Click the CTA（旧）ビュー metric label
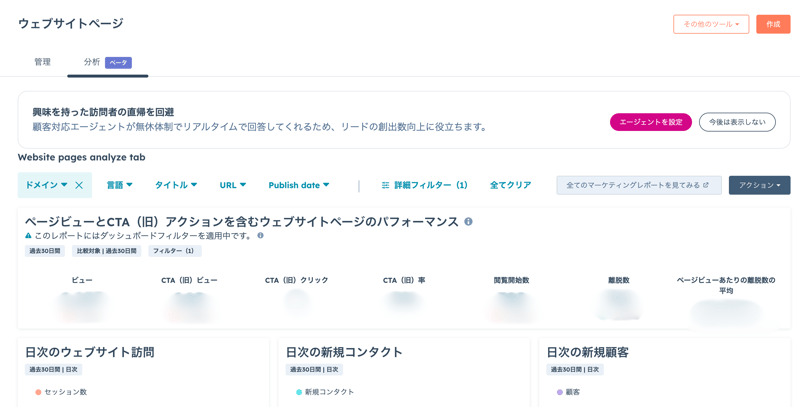Viewport: 800px width, 407px height. (189, 280)
